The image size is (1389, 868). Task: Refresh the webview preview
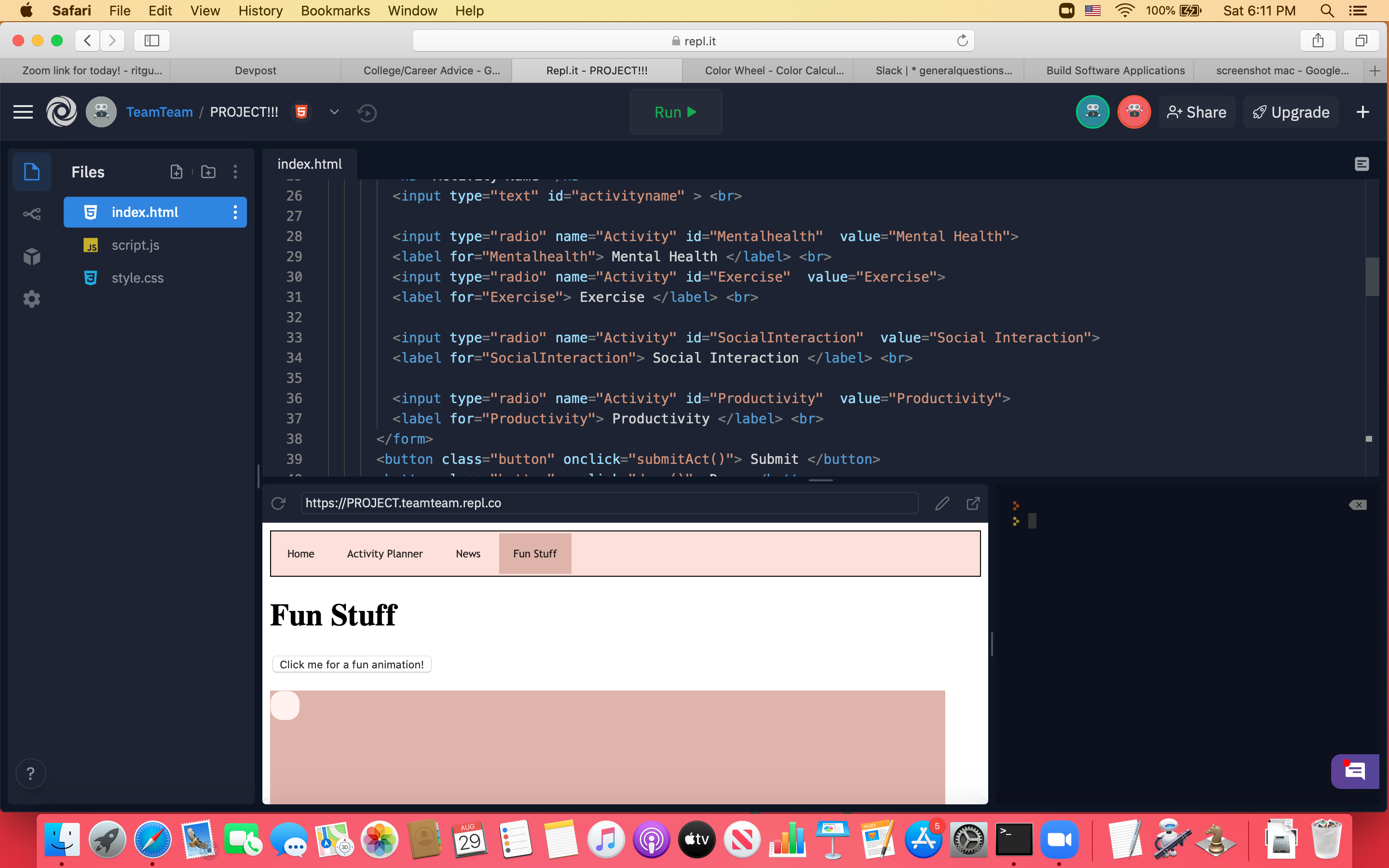(x=279, y=503)
